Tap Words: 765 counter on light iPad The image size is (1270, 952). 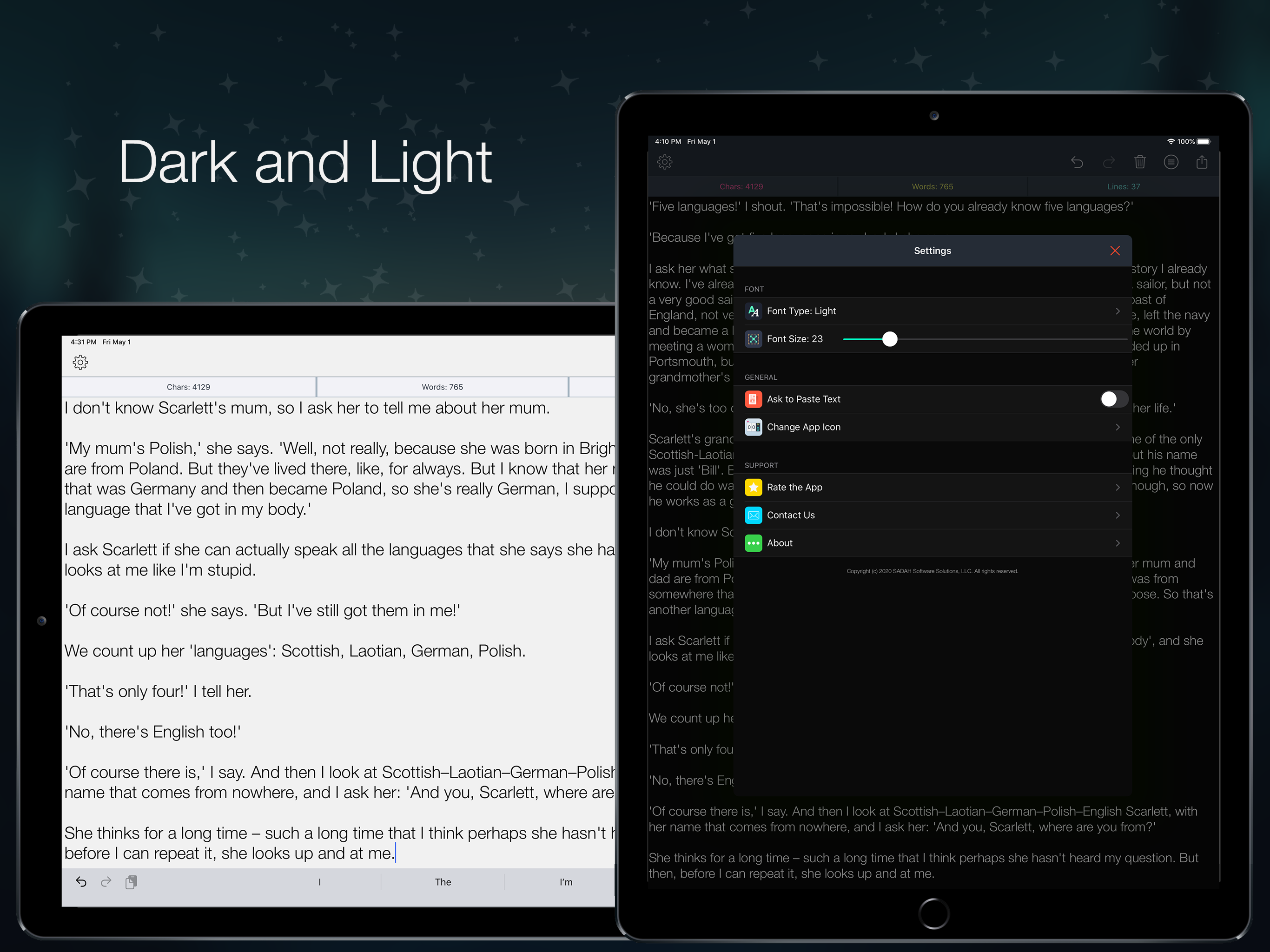[x=442, y=387]
